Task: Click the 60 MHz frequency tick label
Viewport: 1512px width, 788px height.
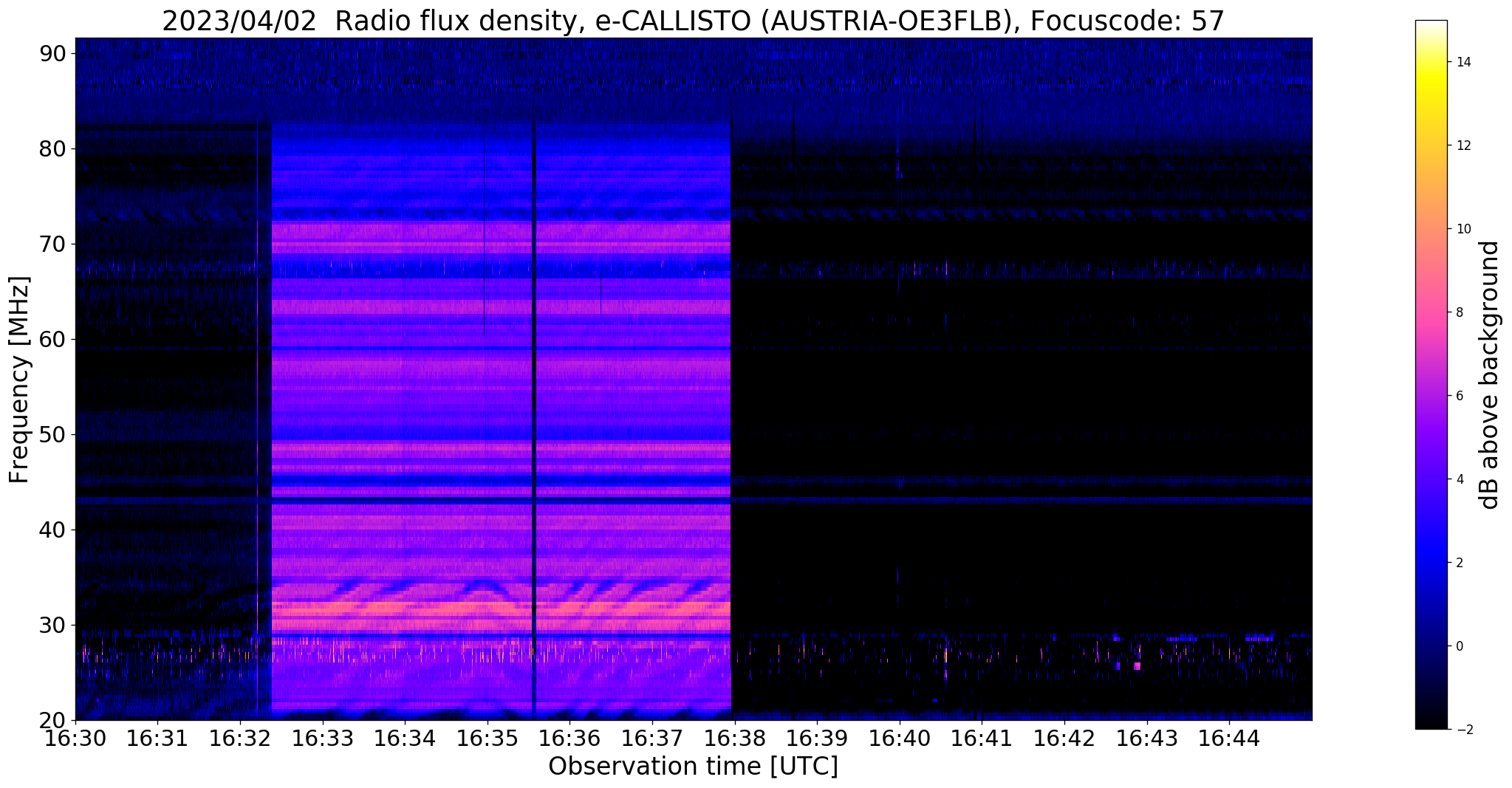Action: 53,339
